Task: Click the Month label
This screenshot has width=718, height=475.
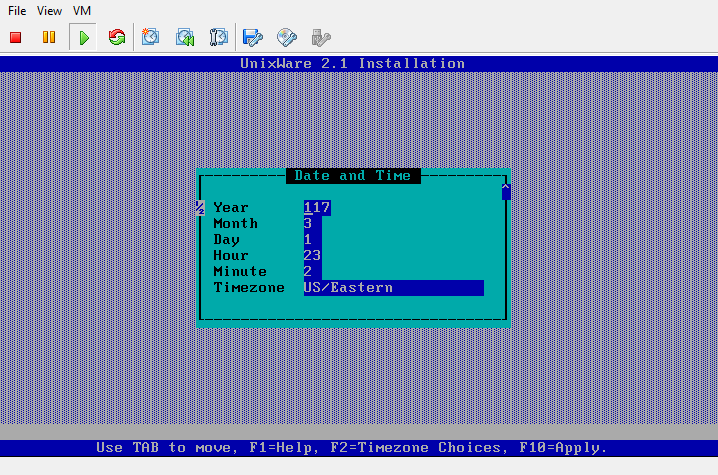Action: pos(235,224)
